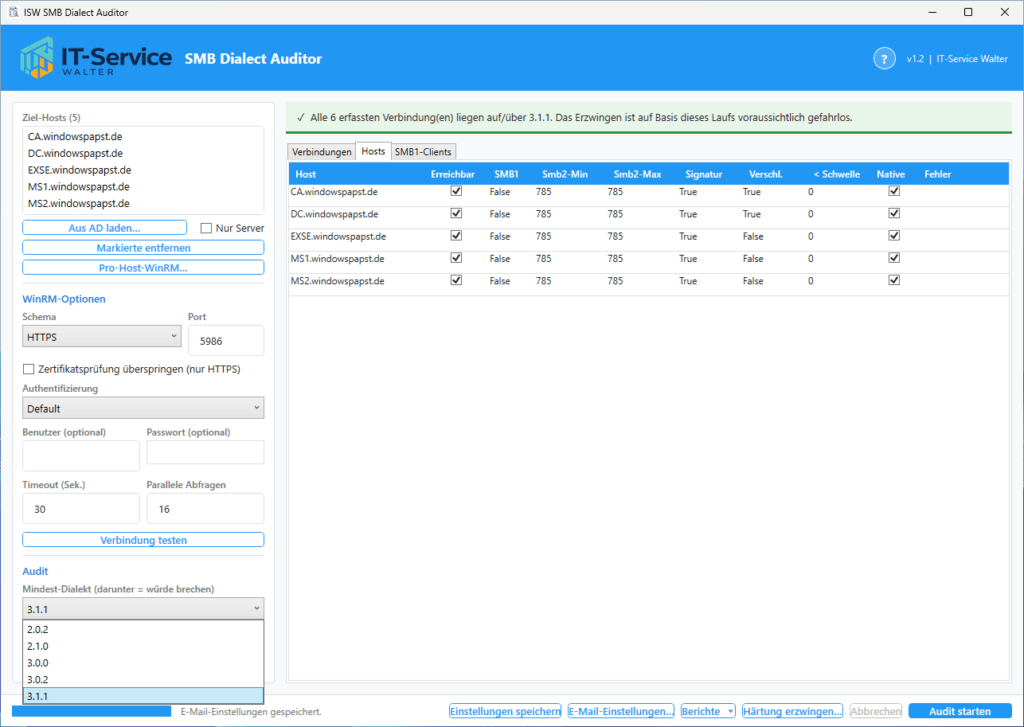The height and width of the screenshot is (727, 1024).
Task: Open the help question mark icon
Action: pos(884,59)
